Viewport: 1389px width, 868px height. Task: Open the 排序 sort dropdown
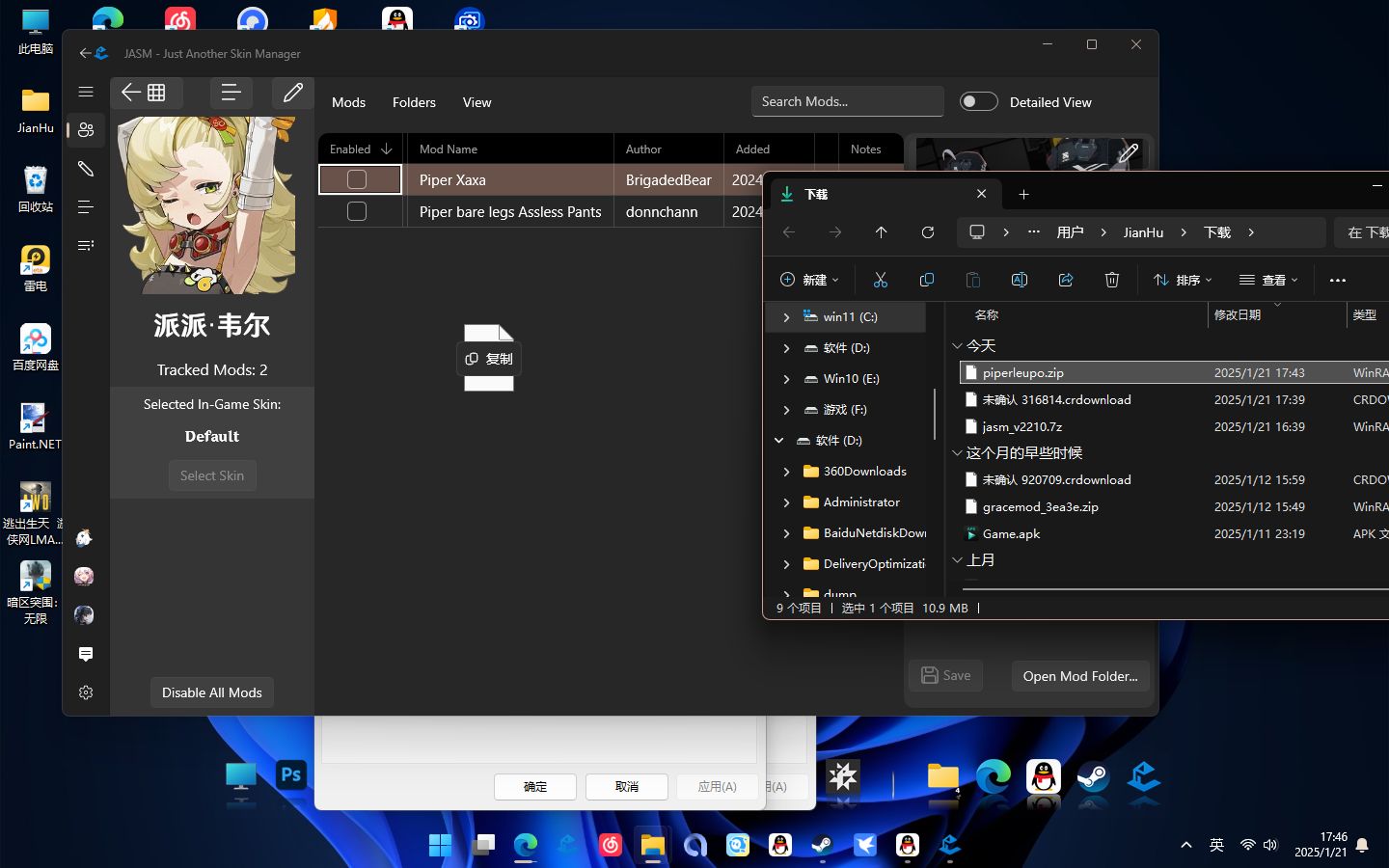1183,280
